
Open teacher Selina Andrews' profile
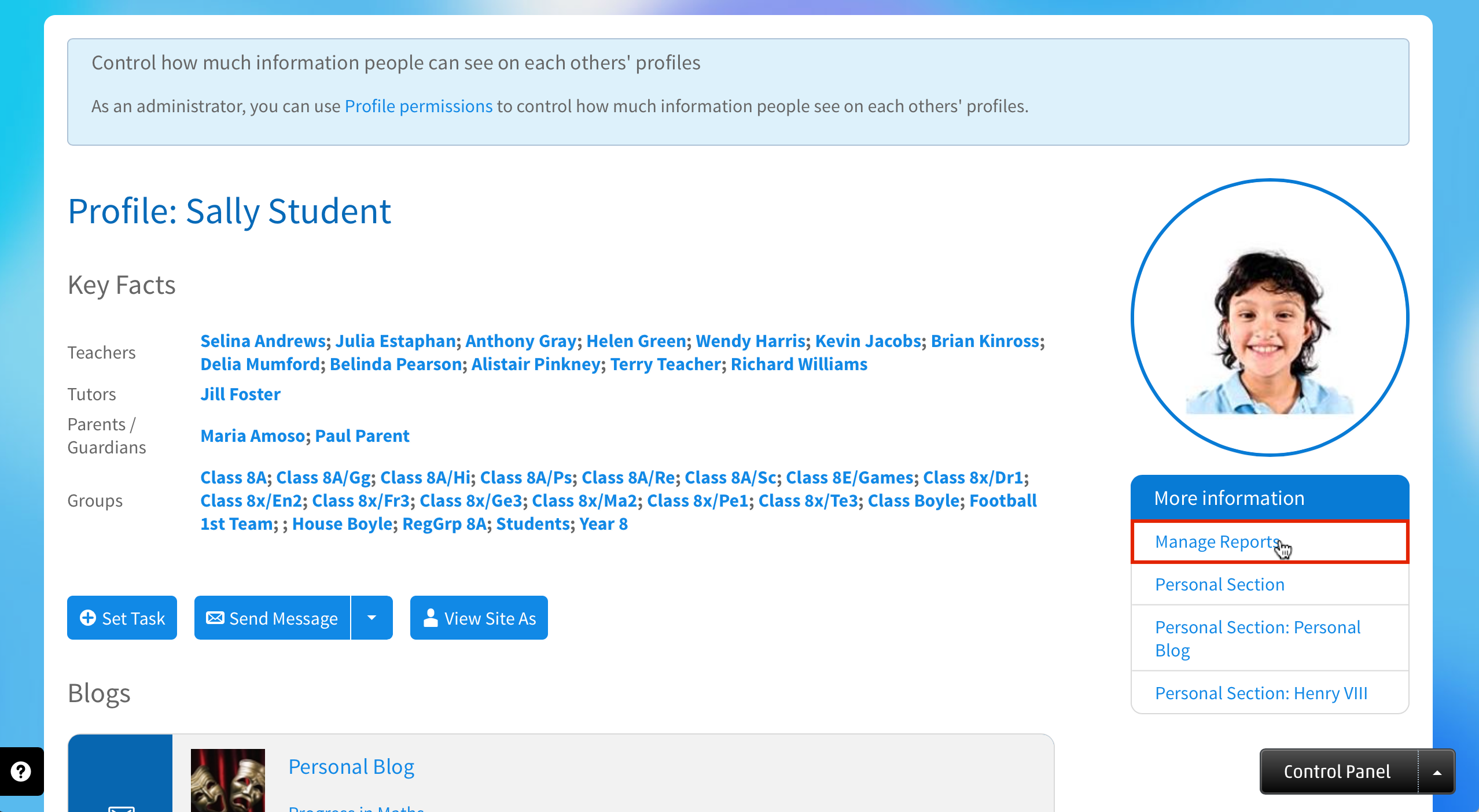pos(263,341)
